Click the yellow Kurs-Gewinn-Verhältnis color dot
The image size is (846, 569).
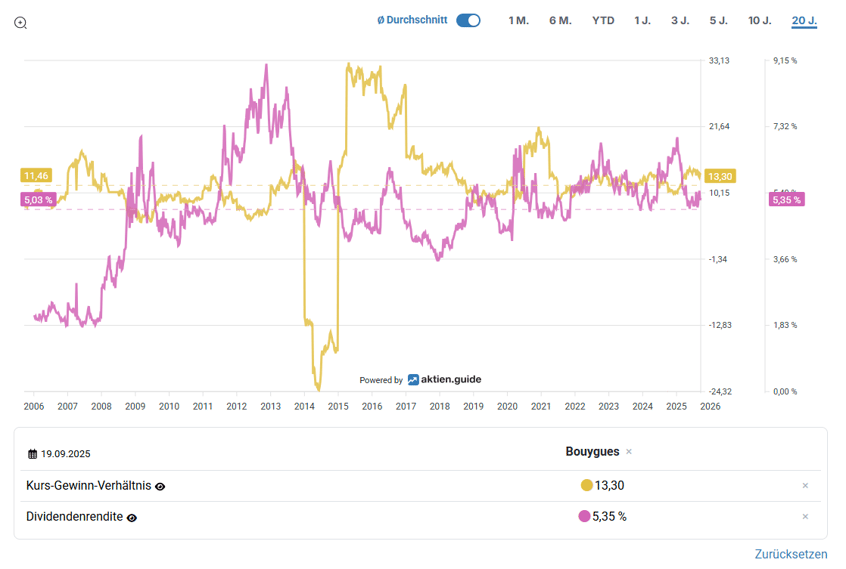pyautogui.click(x=586, y=486)
